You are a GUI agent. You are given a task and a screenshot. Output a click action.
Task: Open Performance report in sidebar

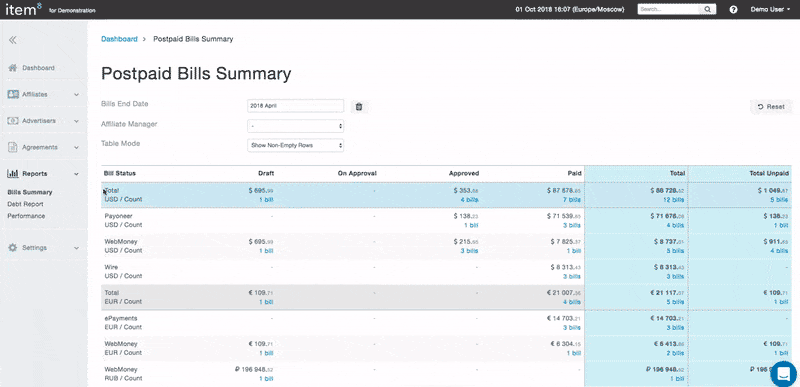pyautogui.click(x=26, y=216)
